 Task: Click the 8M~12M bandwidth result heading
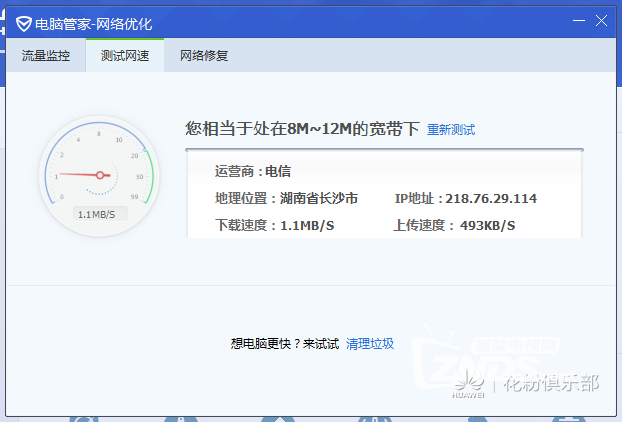[x=302, y=129]
